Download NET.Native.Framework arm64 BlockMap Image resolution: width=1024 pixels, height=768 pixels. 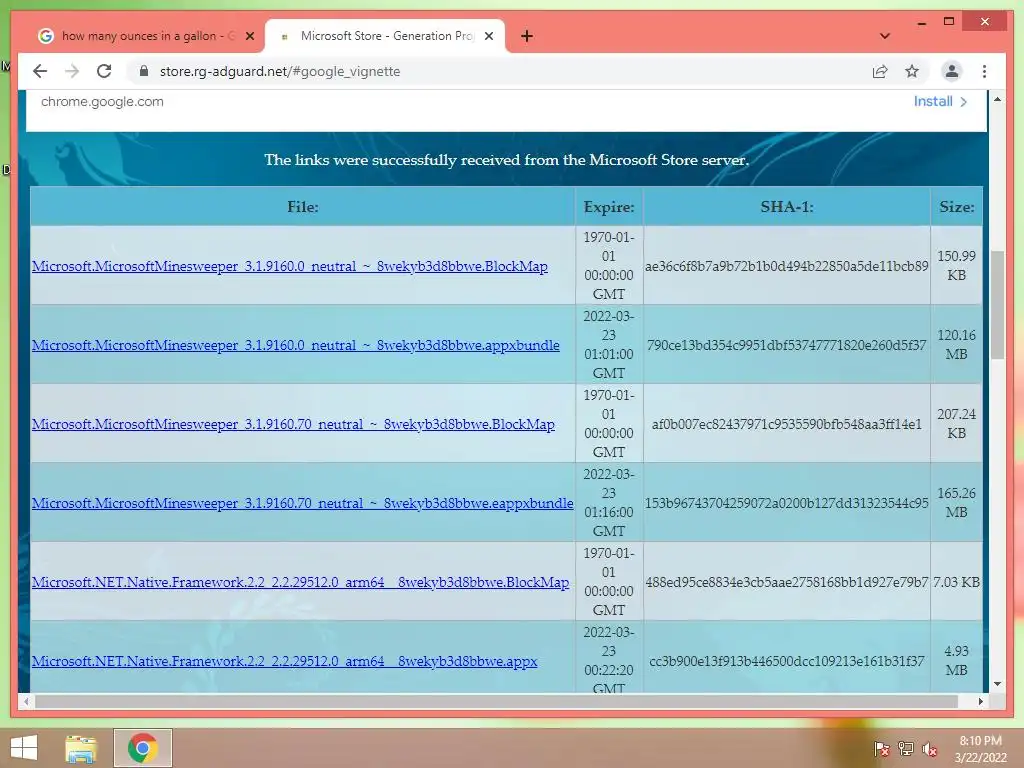tap(300, 582)
